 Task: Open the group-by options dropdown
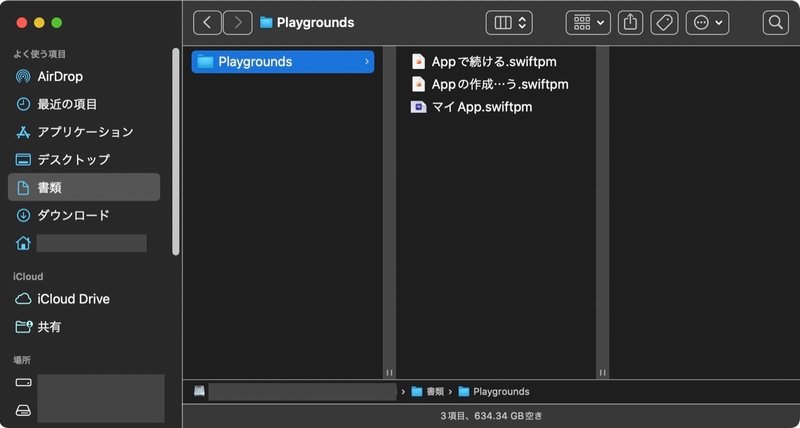(588, 22)
